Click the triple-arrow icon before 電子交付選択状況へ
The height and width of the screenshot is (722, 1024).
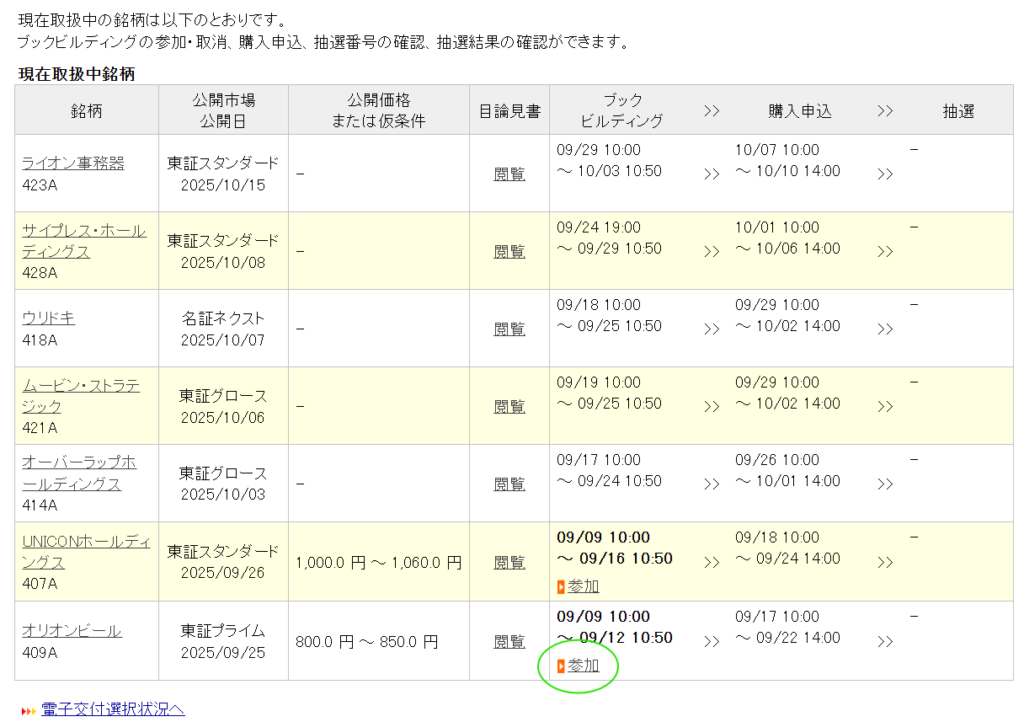point(28,711)
